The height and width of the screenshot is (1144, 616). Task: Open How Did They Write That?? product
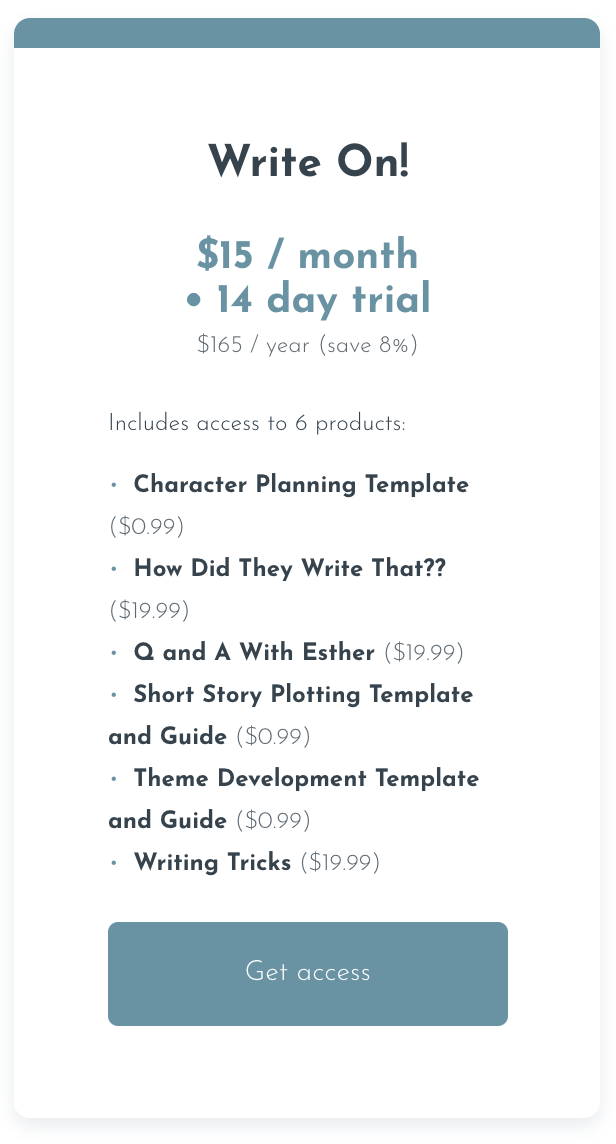[x=289, y=568]
